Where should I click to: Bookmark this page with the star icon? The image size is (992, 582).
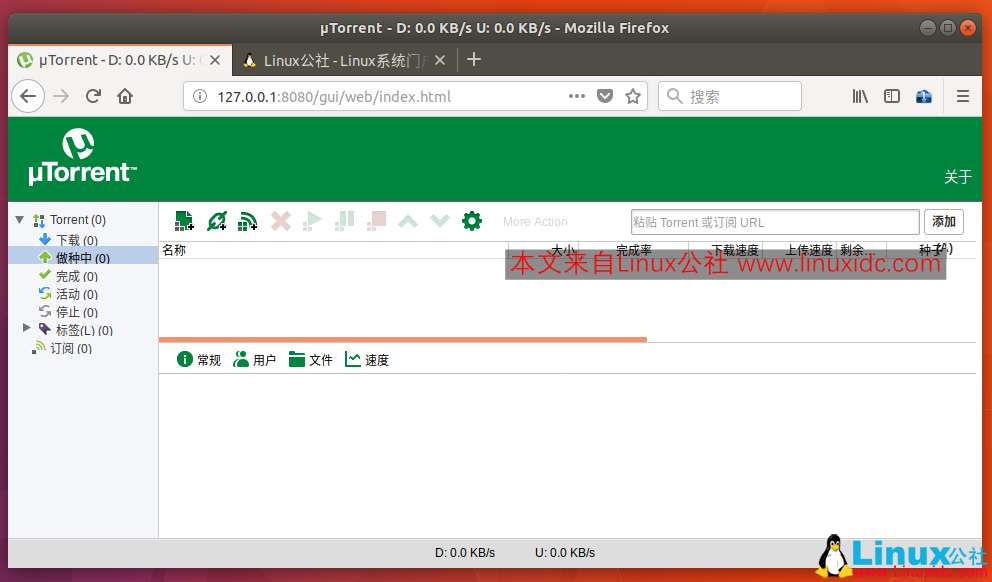click(633, 96)
